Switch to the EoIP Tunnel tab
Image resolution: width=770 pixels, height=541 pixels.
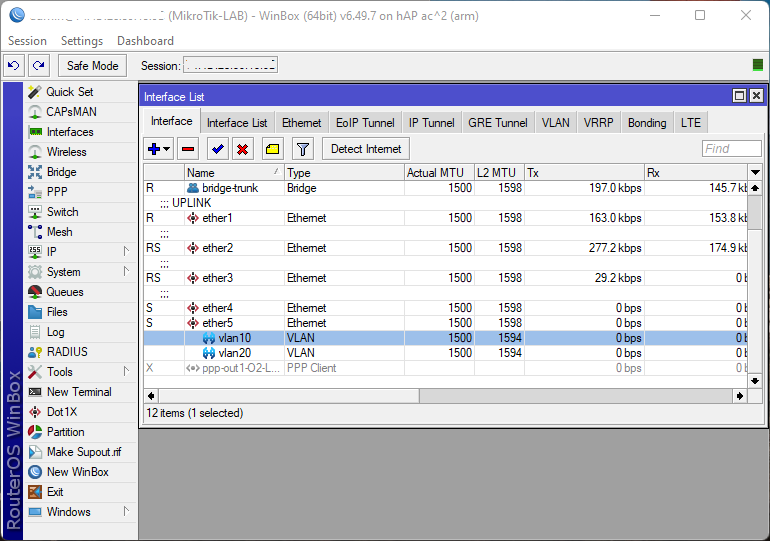(365, 123)
